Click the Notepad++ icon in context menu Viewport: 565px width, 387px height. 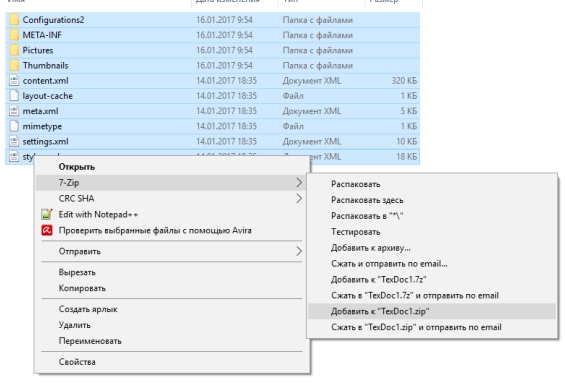47,214
